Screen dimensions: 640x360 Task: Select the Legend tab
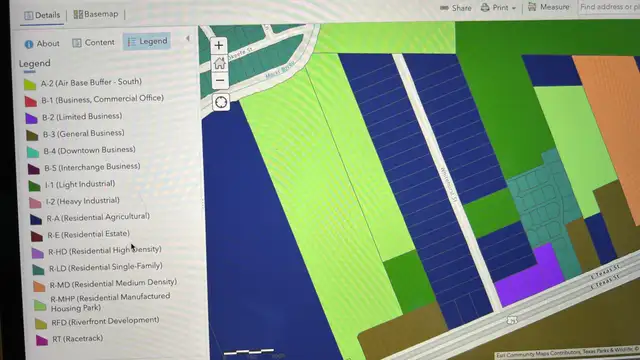[147, 41]
